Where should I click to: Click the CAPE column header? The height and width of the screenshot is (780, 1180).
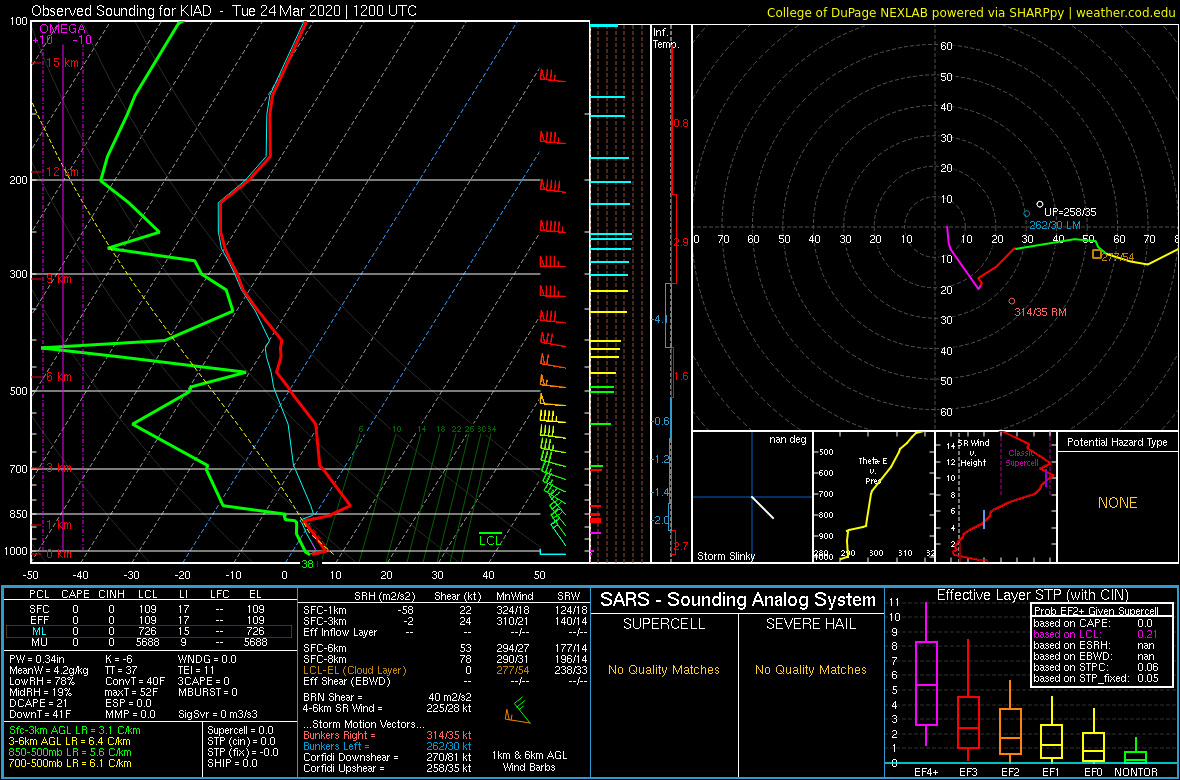point(75,595)
